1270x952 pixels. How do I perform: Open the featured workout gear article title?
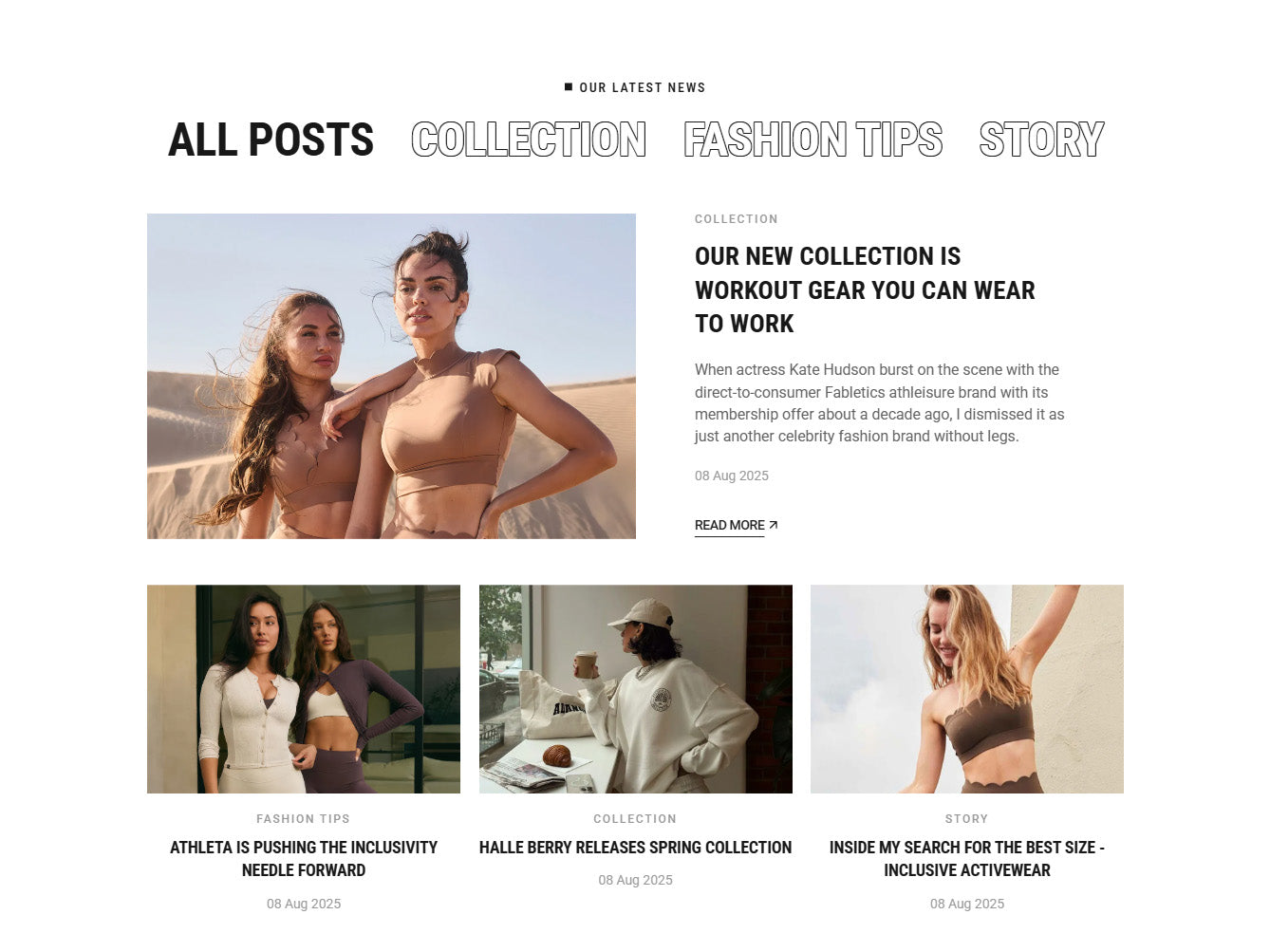coord(865,289)
